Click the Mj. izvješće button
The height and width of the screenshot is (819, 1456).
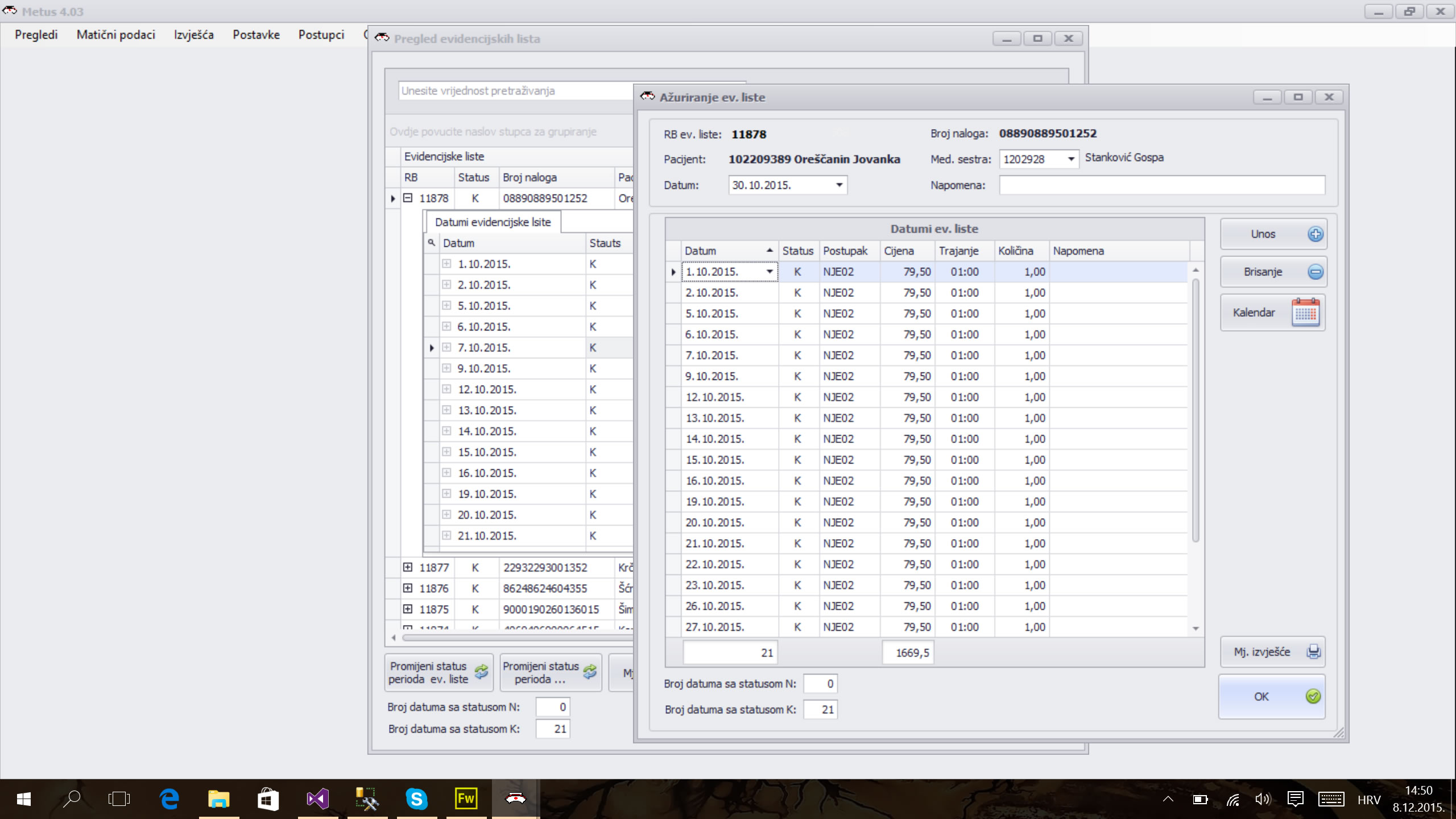pyautogui.click(x=1273, y=652)
